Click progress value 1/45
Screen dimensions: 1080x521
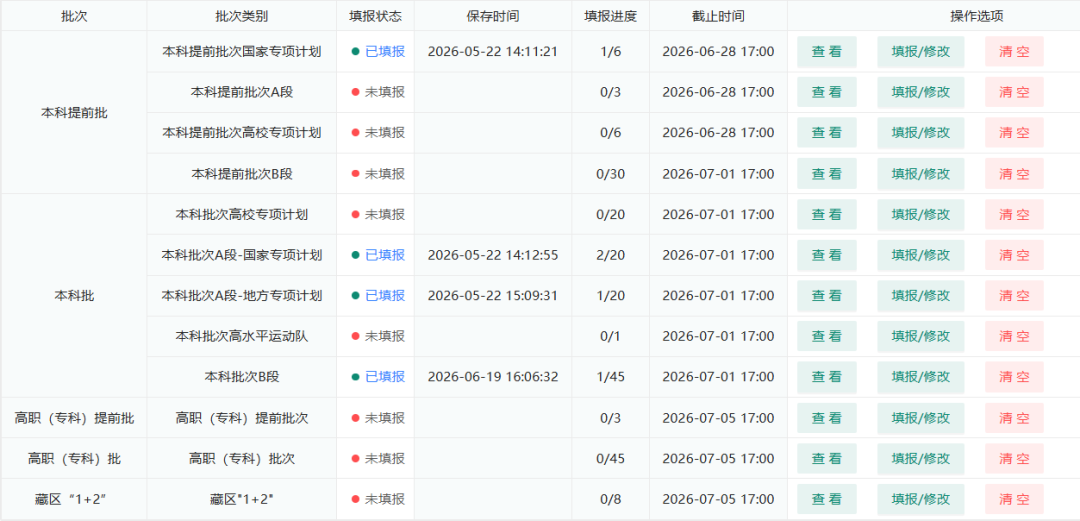(x=610, y=377)
